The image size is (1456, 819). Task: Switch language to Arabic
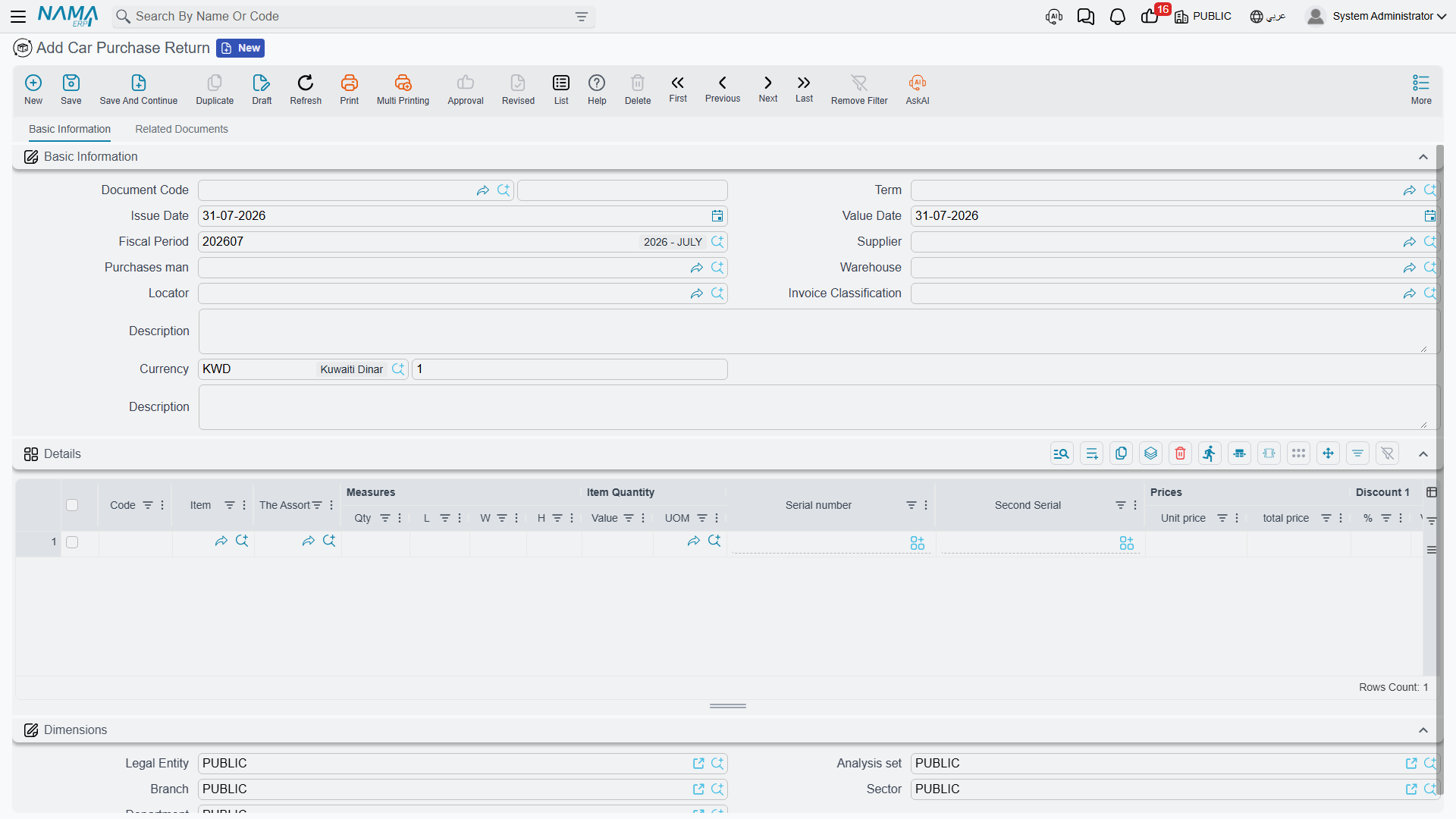pos(1268,17)
